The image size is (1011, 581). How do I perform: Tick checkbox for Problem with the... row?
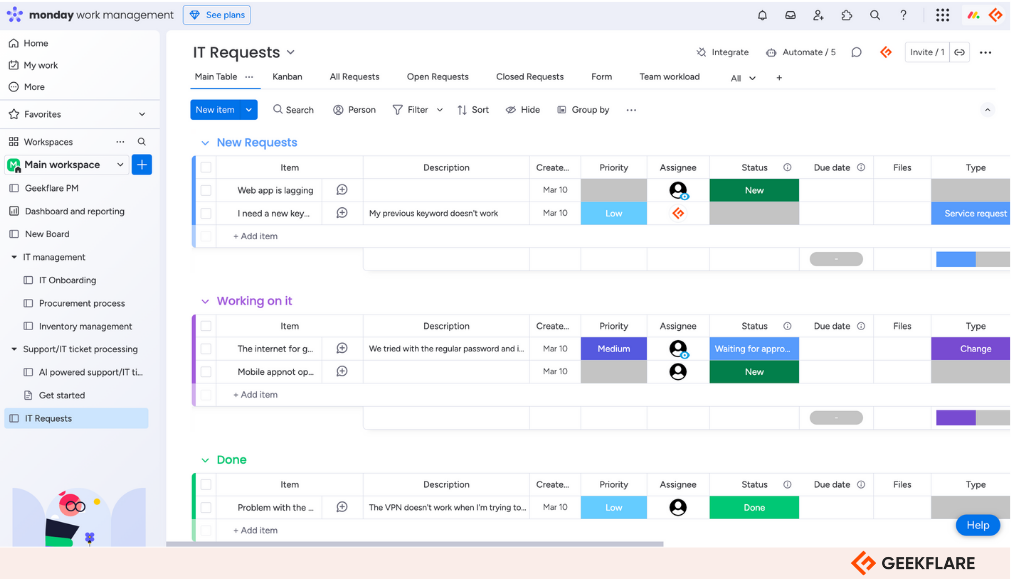coord(206,507)
